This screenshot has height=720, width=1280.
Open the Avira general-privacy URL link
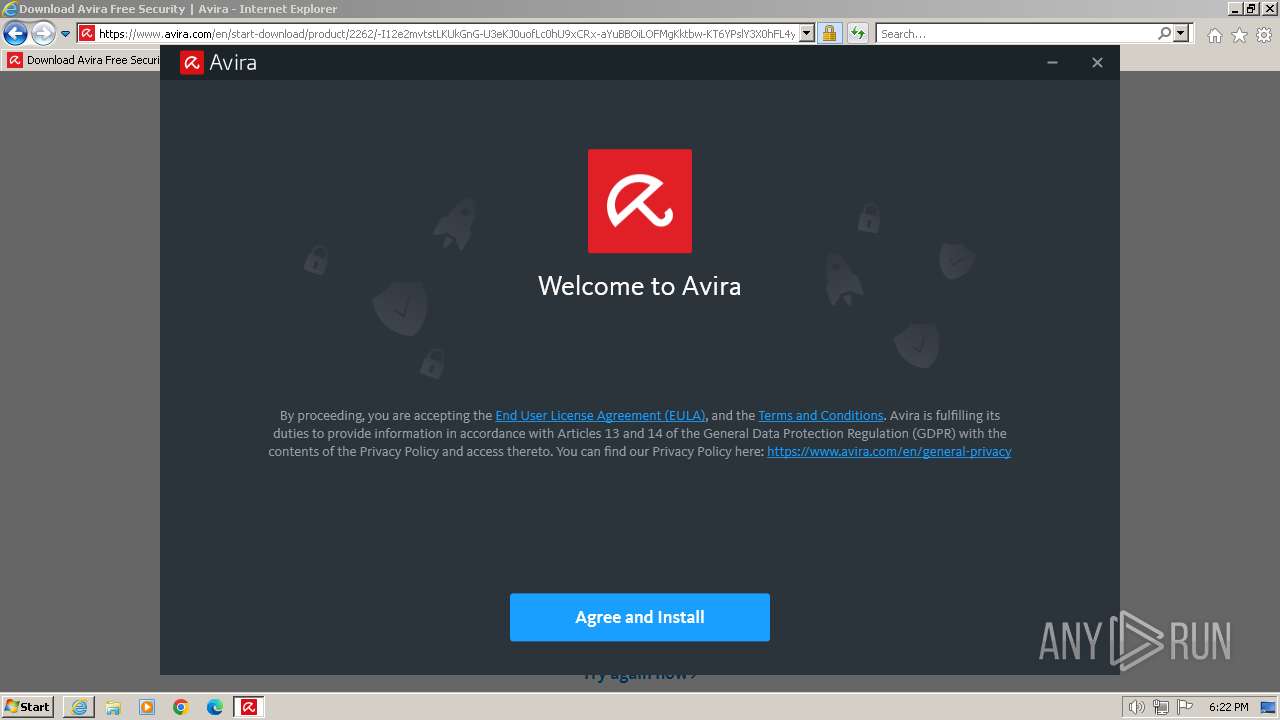point(889,452)
